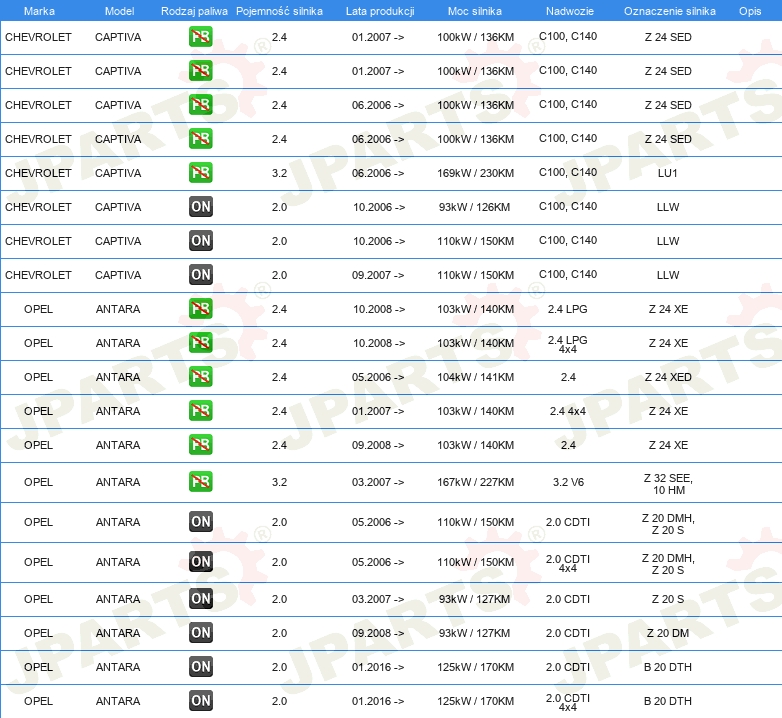Viewport: 782px width, 718px height.
Task: Click the Nadwozie column header
Action: 568,10
